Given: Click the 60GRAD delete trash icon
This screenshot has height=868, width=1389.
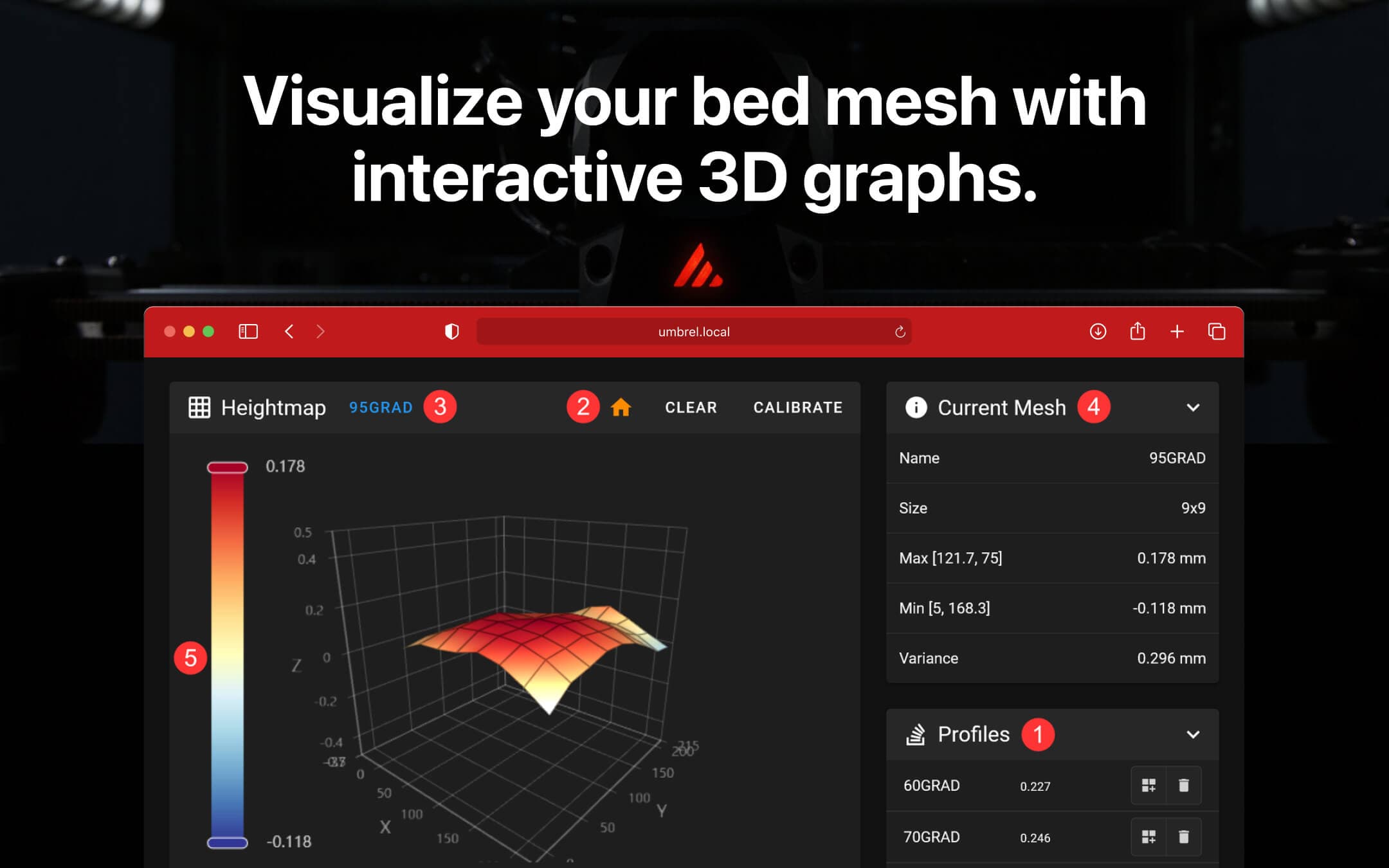Looking at the screenshot, I should [x=1183, y=785].
